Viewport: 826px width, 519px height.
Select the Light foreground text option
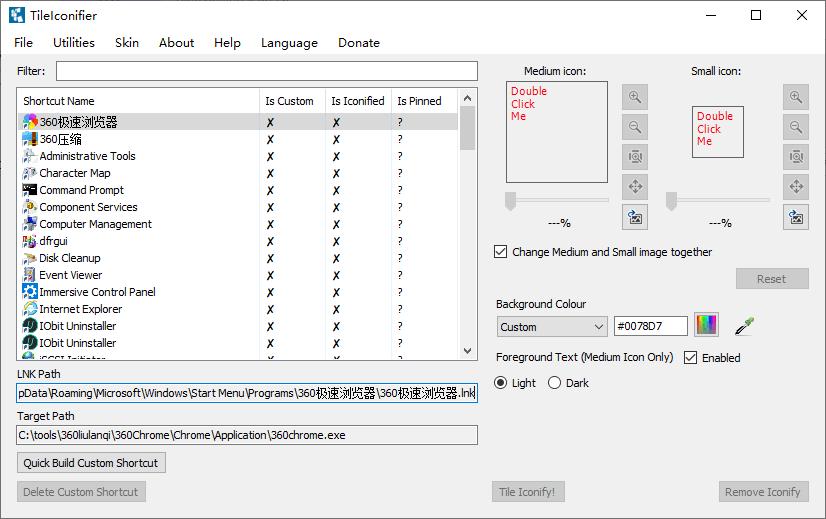[x=501, y=383]
